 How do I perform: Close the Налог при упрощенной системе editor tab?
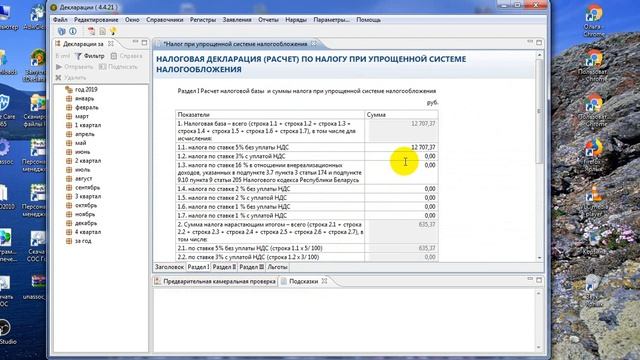coord(313,44)
